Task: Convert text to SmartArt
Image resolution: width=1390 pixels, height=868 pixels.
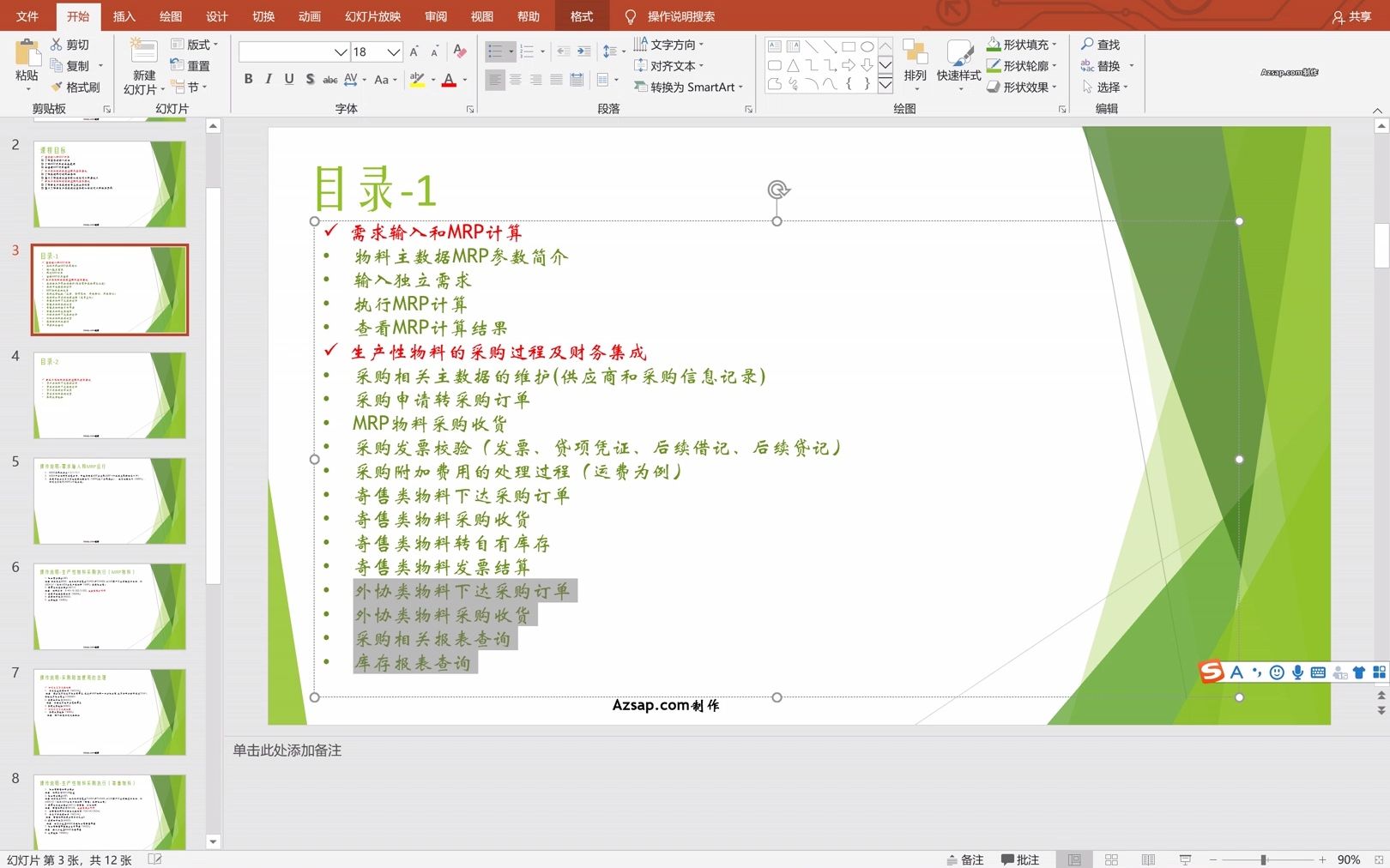Action: tap(688, 87)
